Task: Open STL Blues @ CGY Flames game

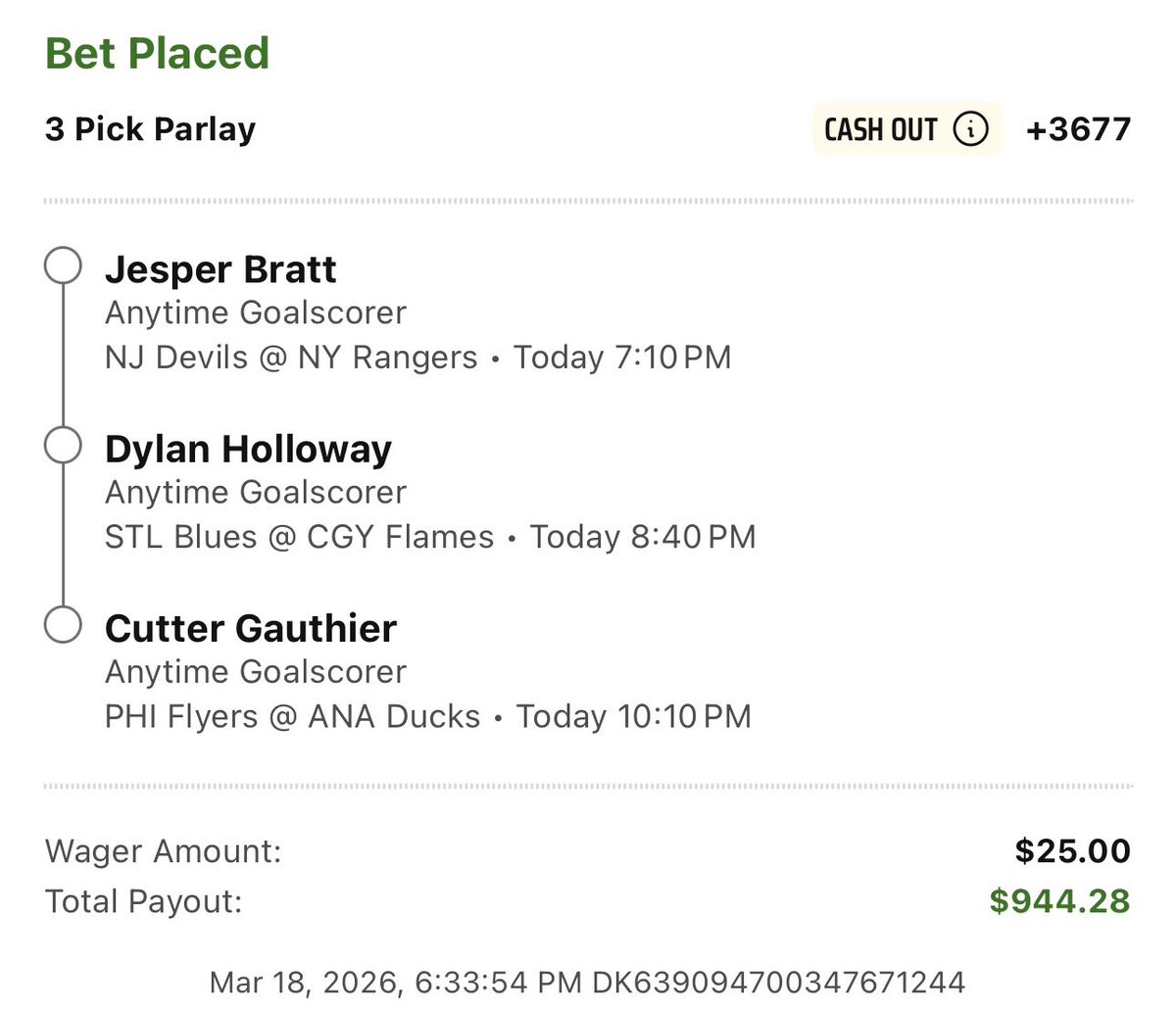Action: [299, 537]
